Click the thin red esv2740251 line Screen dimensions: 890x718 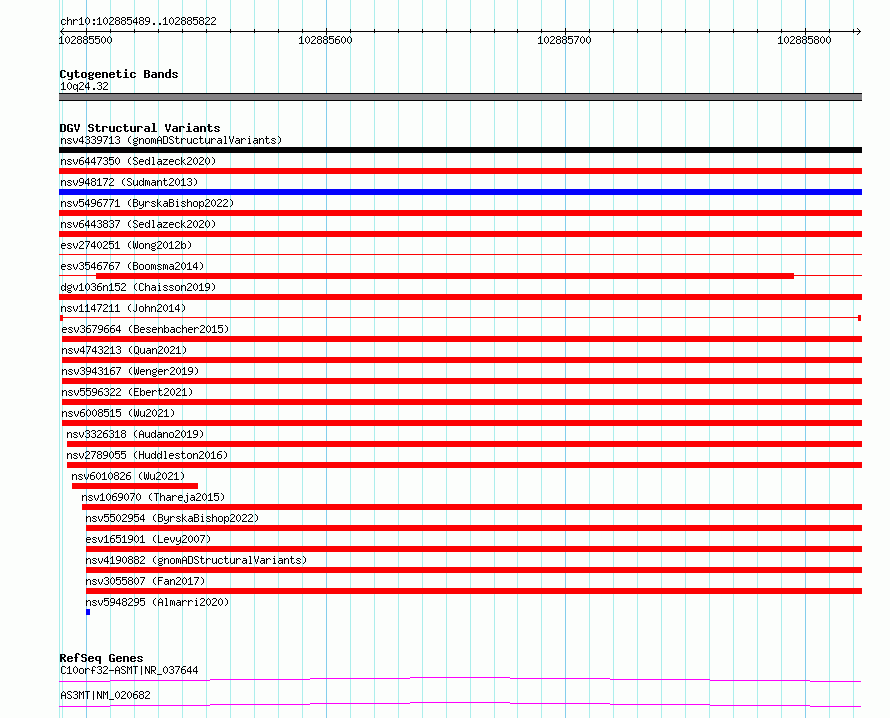[x=460, y=255]
